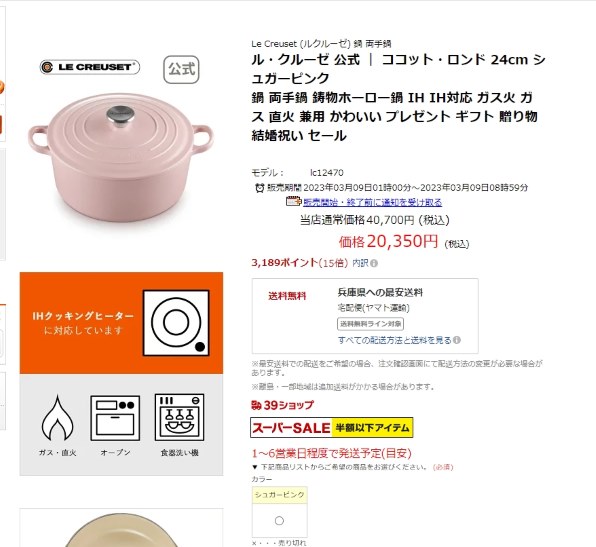Click the info icon next to 内訳
Screen dimensions: 596x547
[x=374, y=263]
